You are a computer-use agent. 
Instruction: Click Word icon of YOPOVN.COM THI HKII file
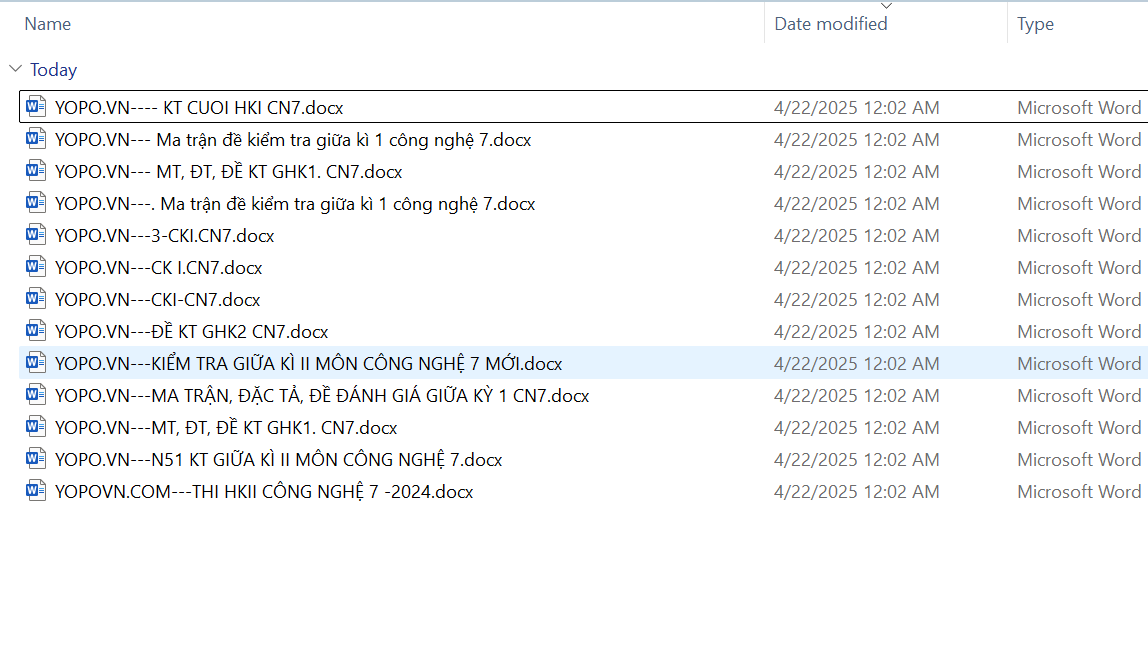(36, 491)
